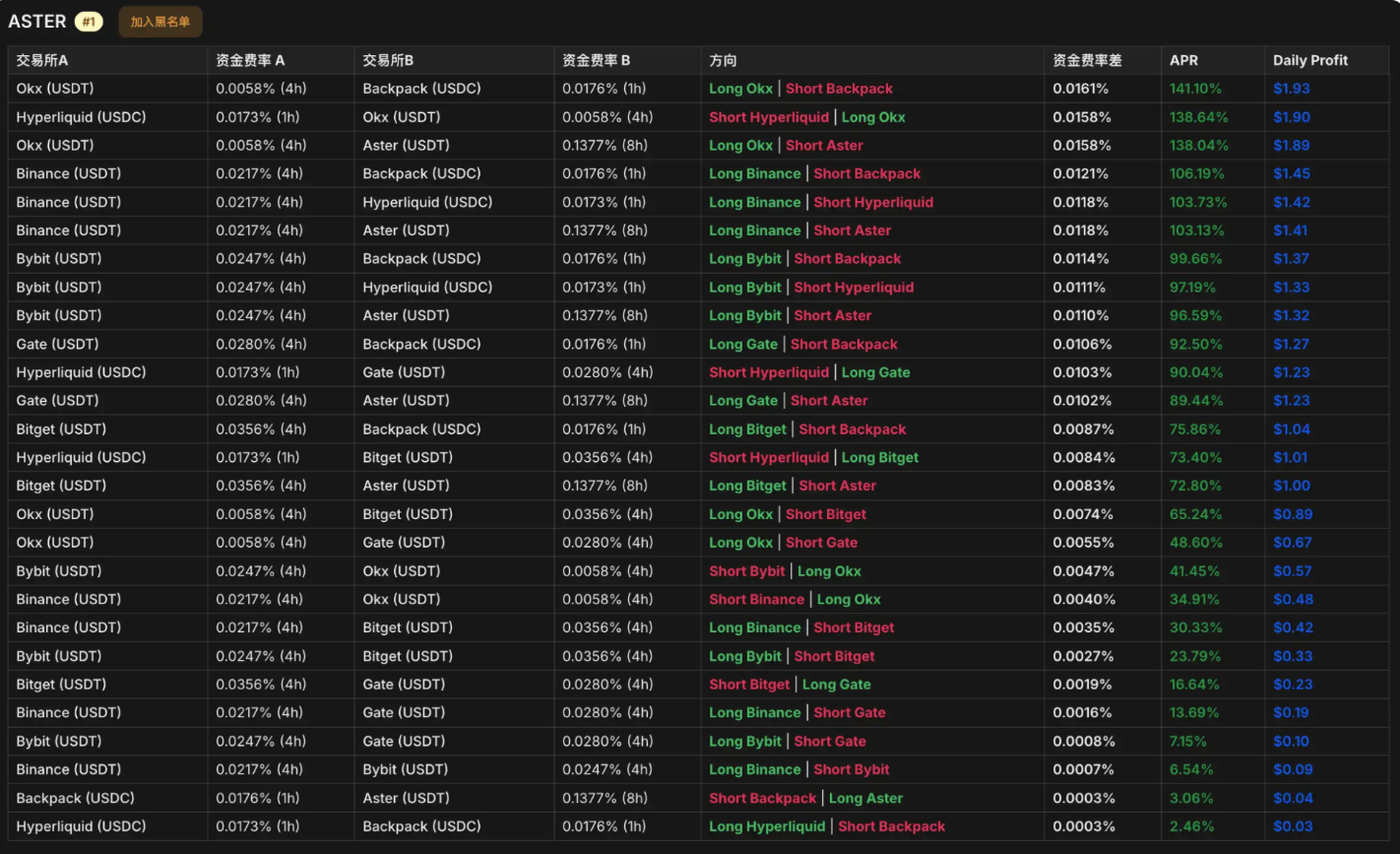The height and width of the screenshot is (854, 1400).
Task: Click Short Bybit in the Long Okx row
Action: [x=747, y=571]
